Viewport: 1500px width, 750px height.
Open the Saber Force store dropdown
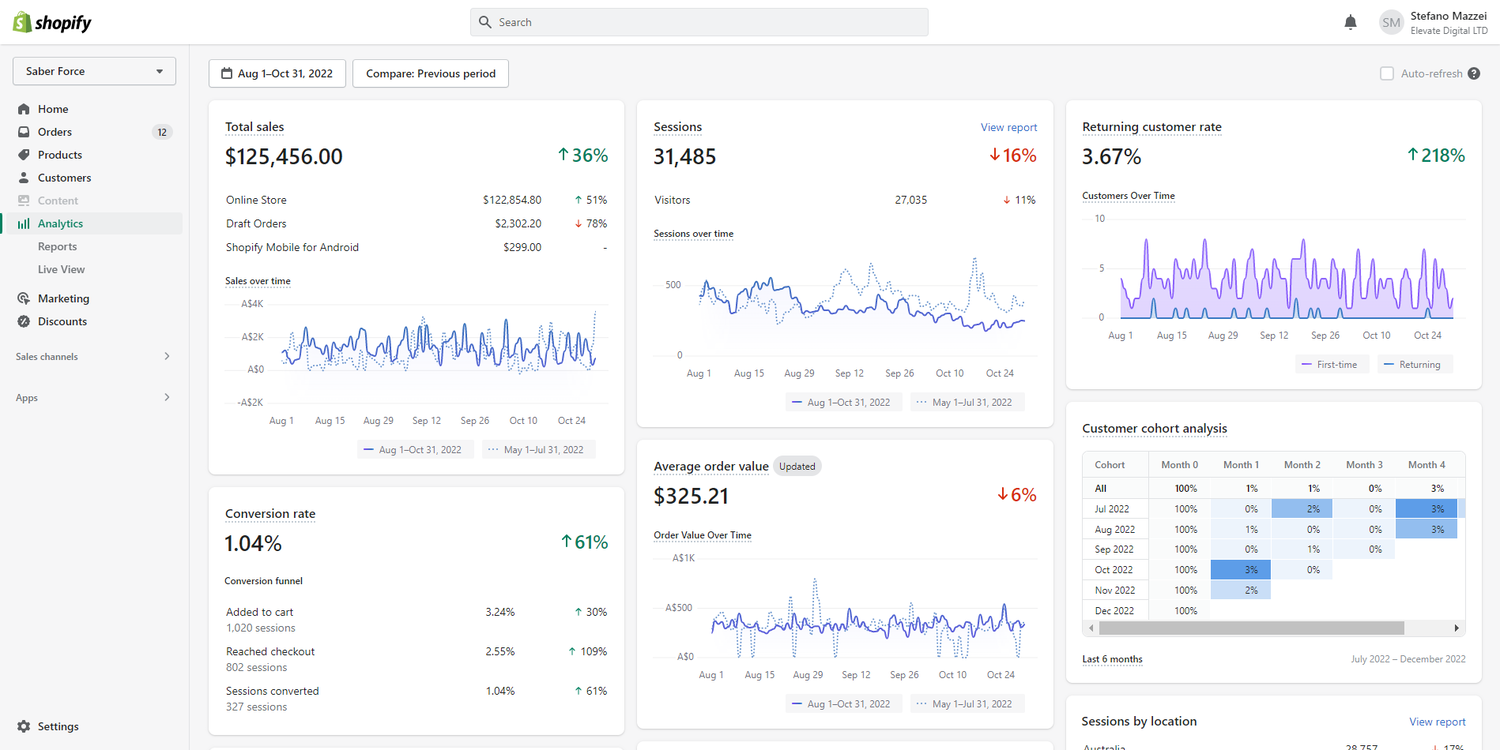pos(94,71)
